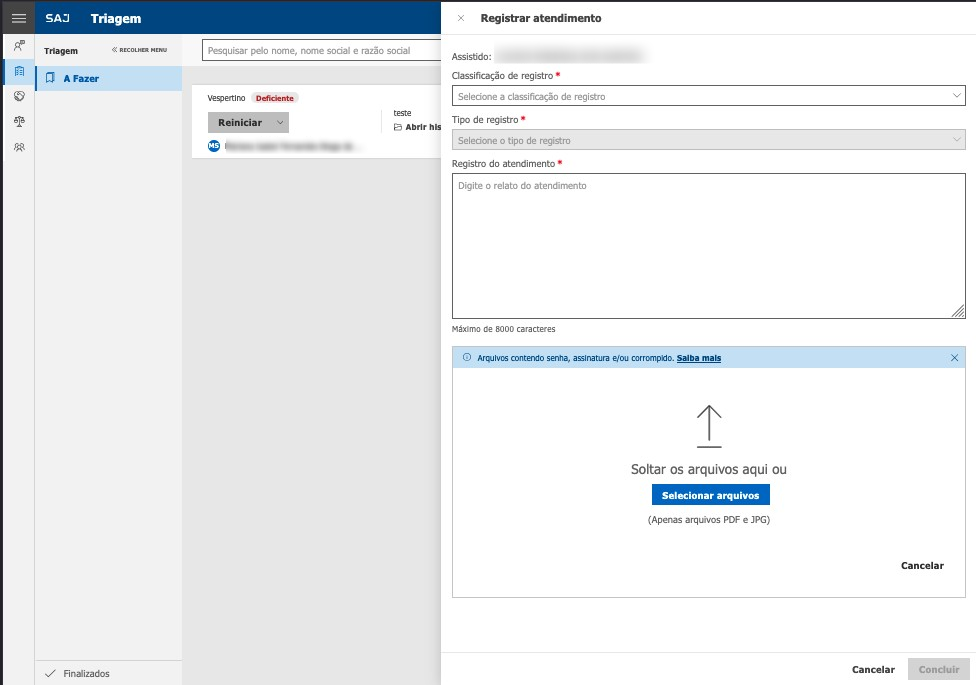Click Abrir histórico link

tap(423, 127)
